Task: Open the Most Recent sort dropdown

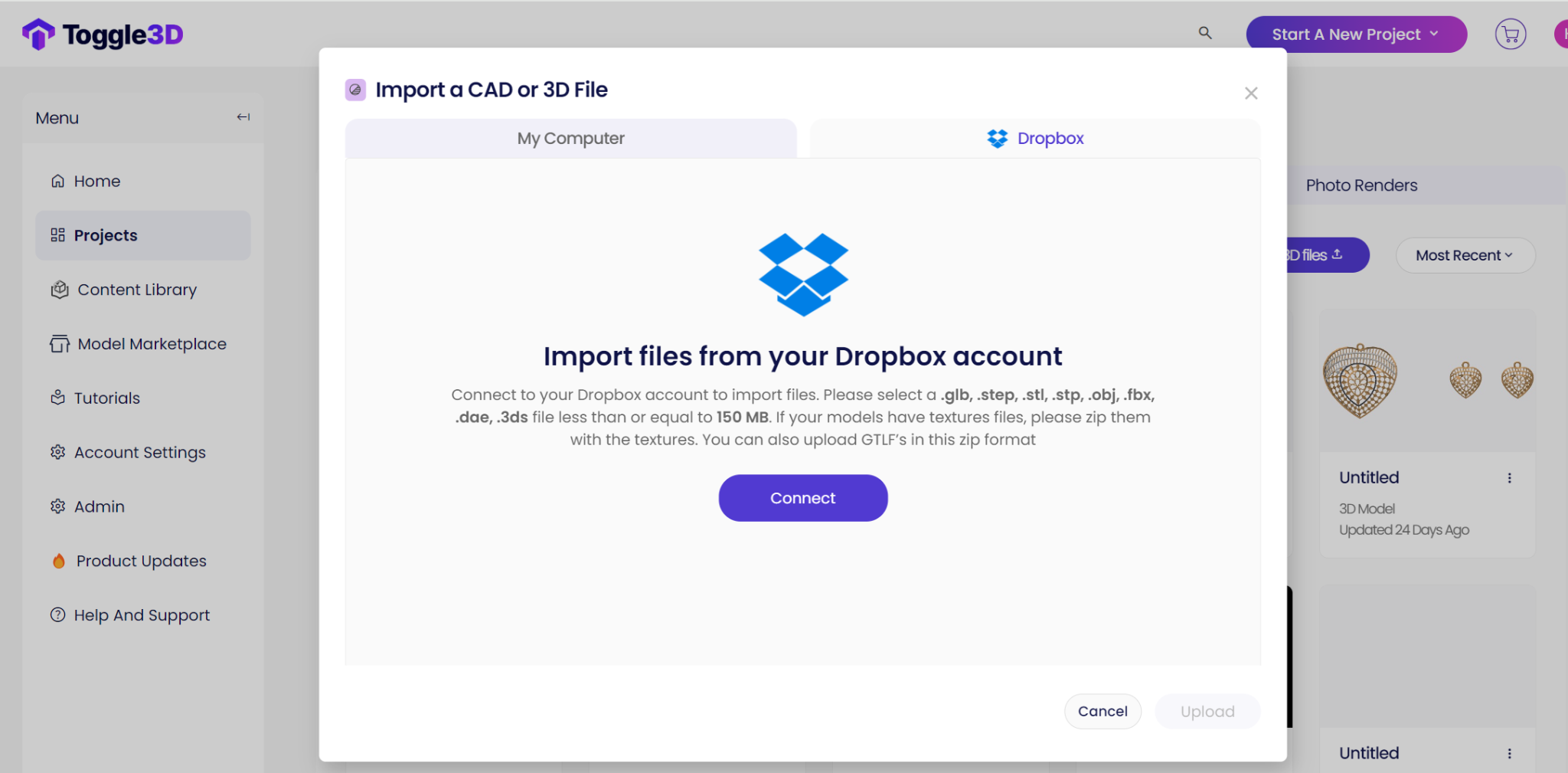Action: [1465, 255]
